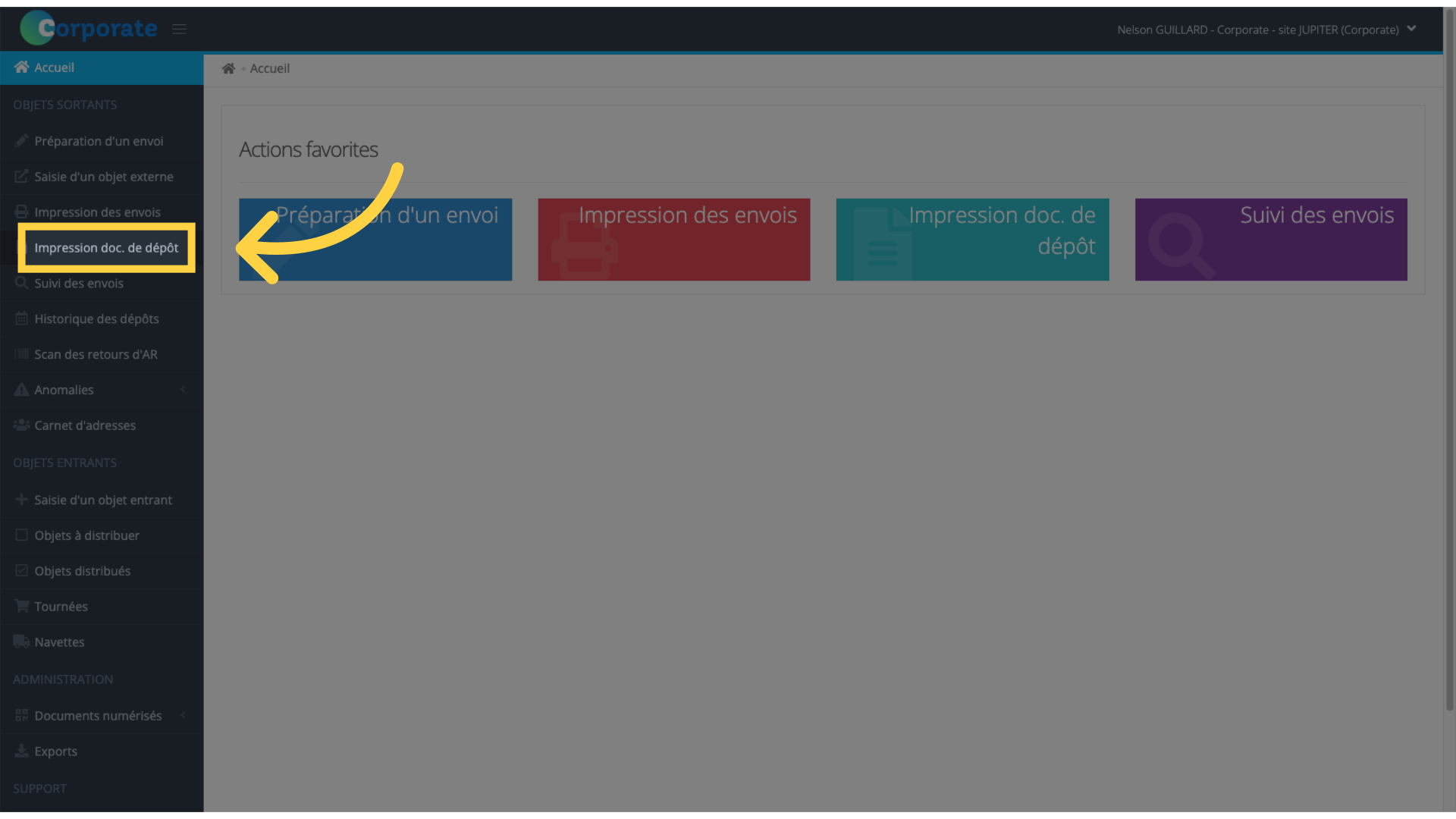
Task: Click the breadcrumb Accueil link
Action: tap(269, 68)
